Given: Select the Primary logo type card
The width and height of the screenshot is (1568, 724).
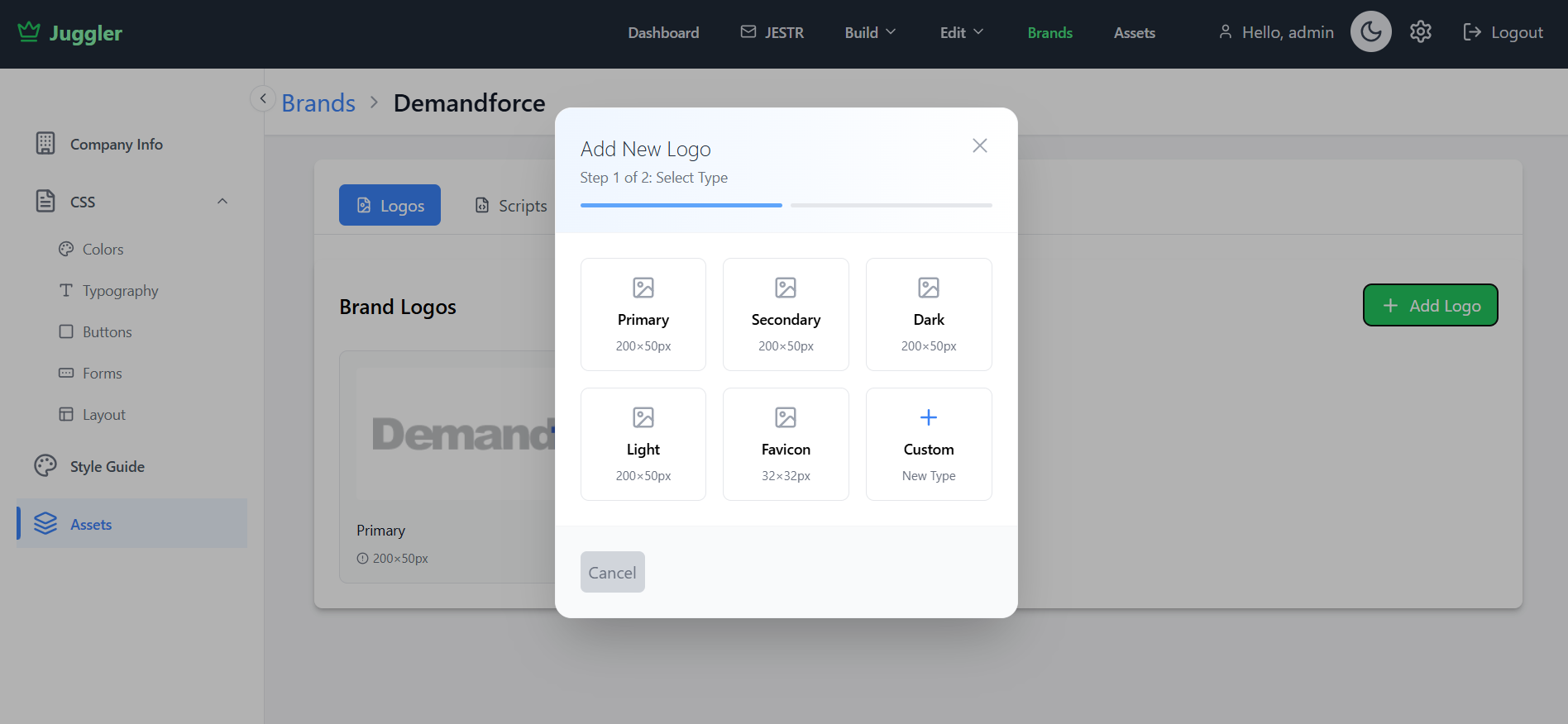Looking at the screenshot, I should click(643, 314).
